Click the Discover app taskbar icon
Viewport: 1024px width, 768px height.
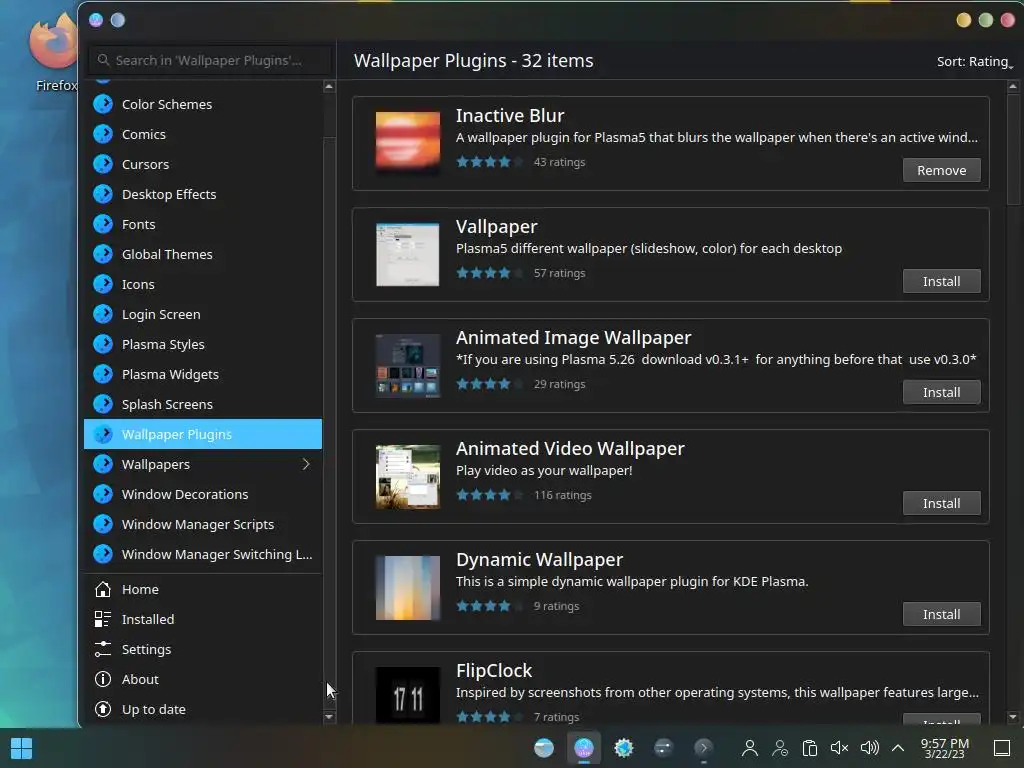pyautogui.click(x=584, y=748)
